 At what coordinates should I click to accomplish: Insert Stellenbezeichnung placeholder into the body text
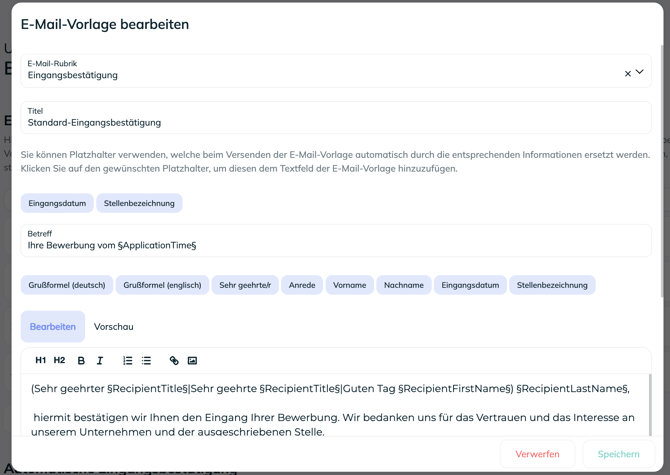552,285
